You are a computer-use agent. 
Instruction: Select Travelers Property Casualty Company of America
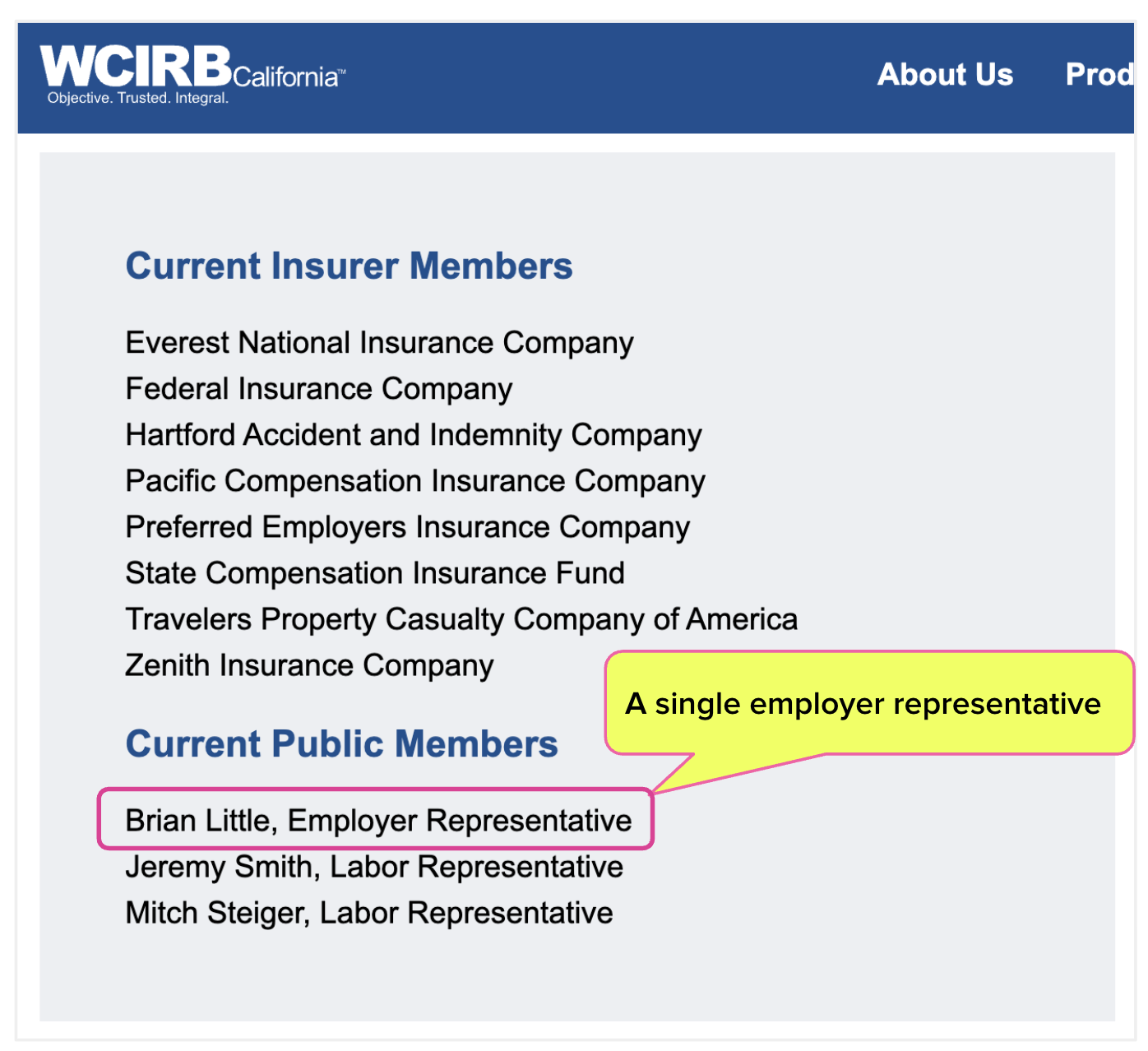461,619
